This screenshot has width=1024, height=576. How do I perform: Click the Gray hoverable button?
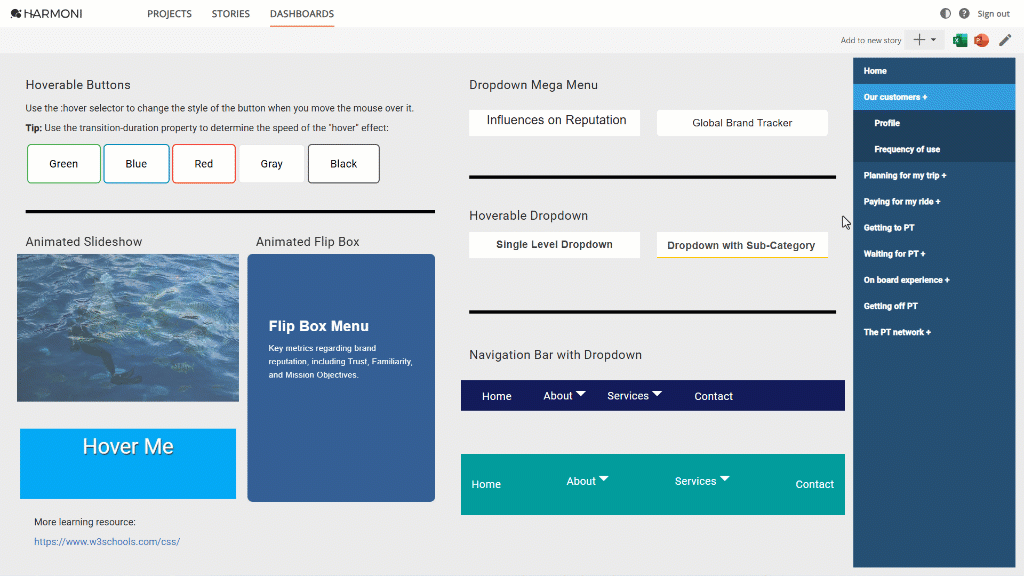(272, 164)
